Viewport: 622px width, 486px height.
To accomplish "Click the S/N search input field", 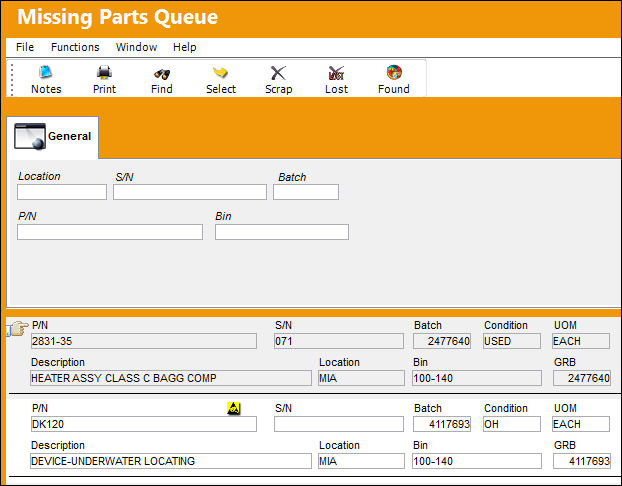I will click(190, 192).
